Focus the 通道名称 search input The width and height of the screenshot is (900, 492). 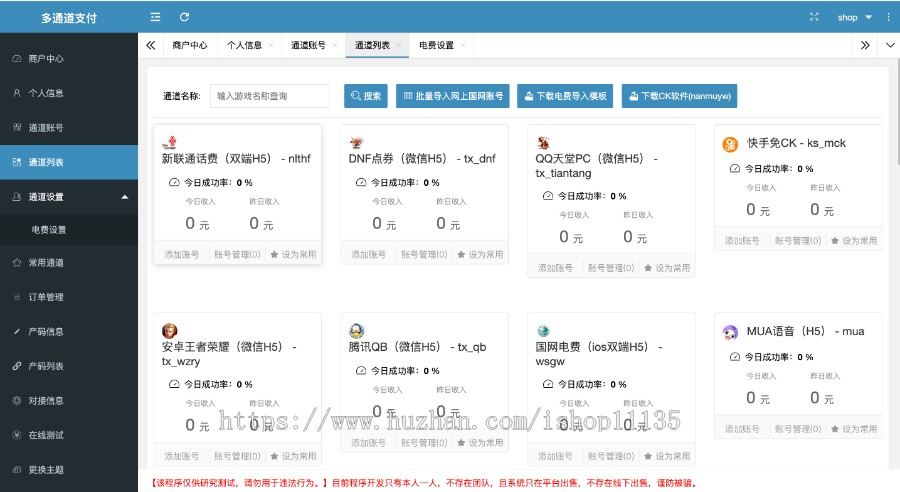(269, 96)
